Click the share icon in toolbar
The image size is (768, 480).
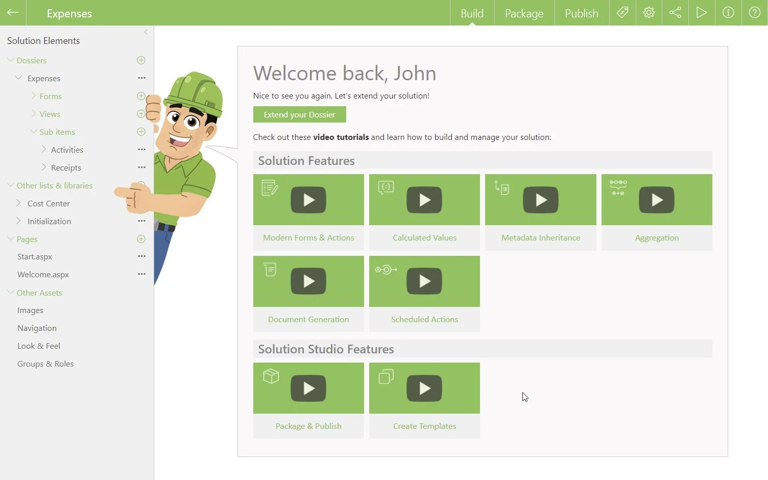(675, 13)
